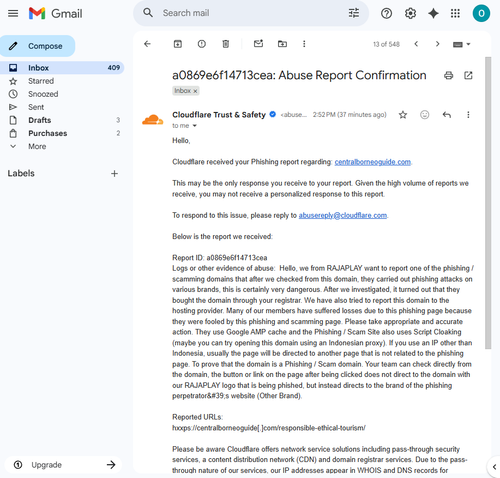This screenshot has height=478, width=500.
Task: Open Google apps grid
Action: [455, 13]
